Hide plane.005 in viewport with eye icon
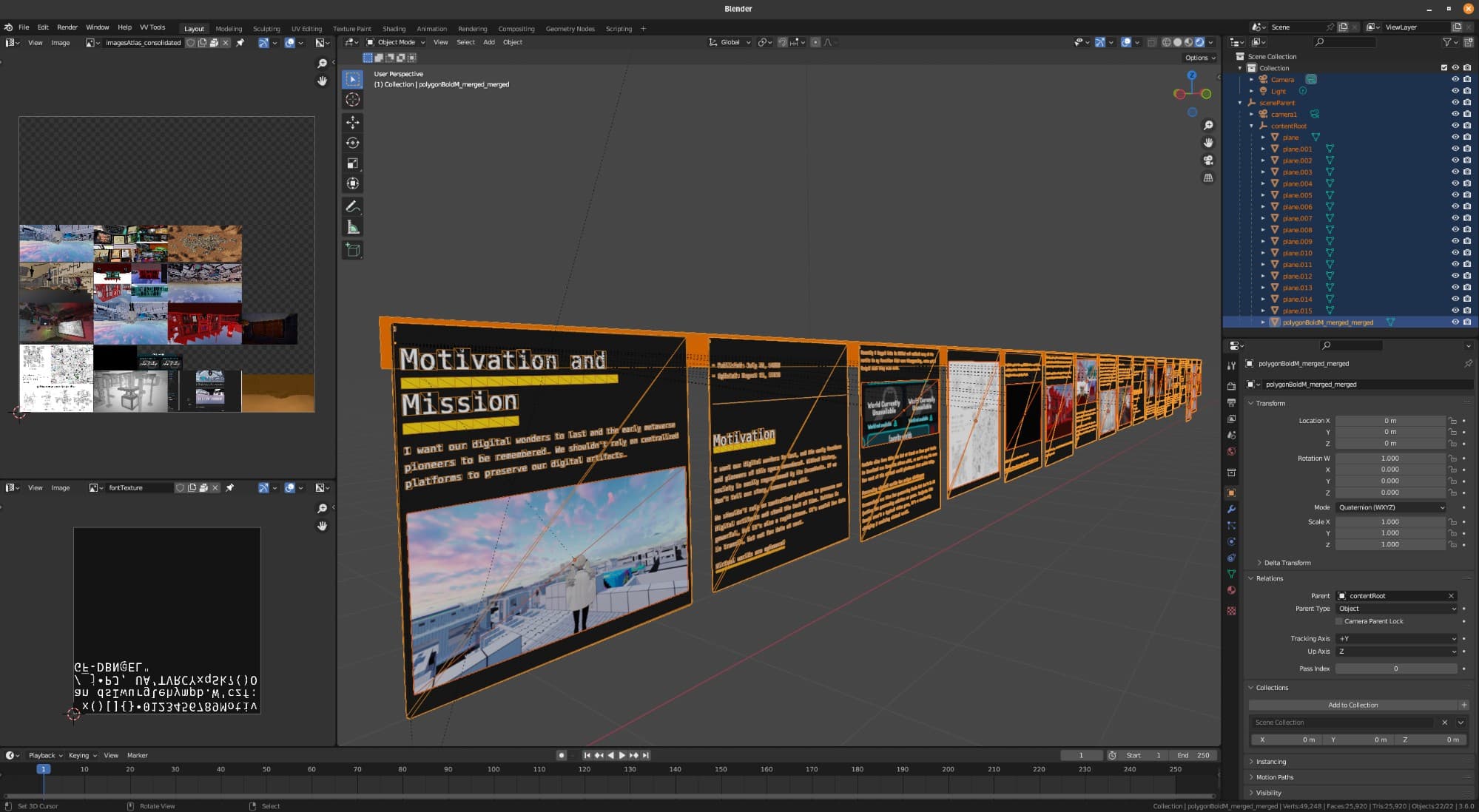Image resolution: width=1479 pixels, height=812 pixels. (x=1455, y=195)
